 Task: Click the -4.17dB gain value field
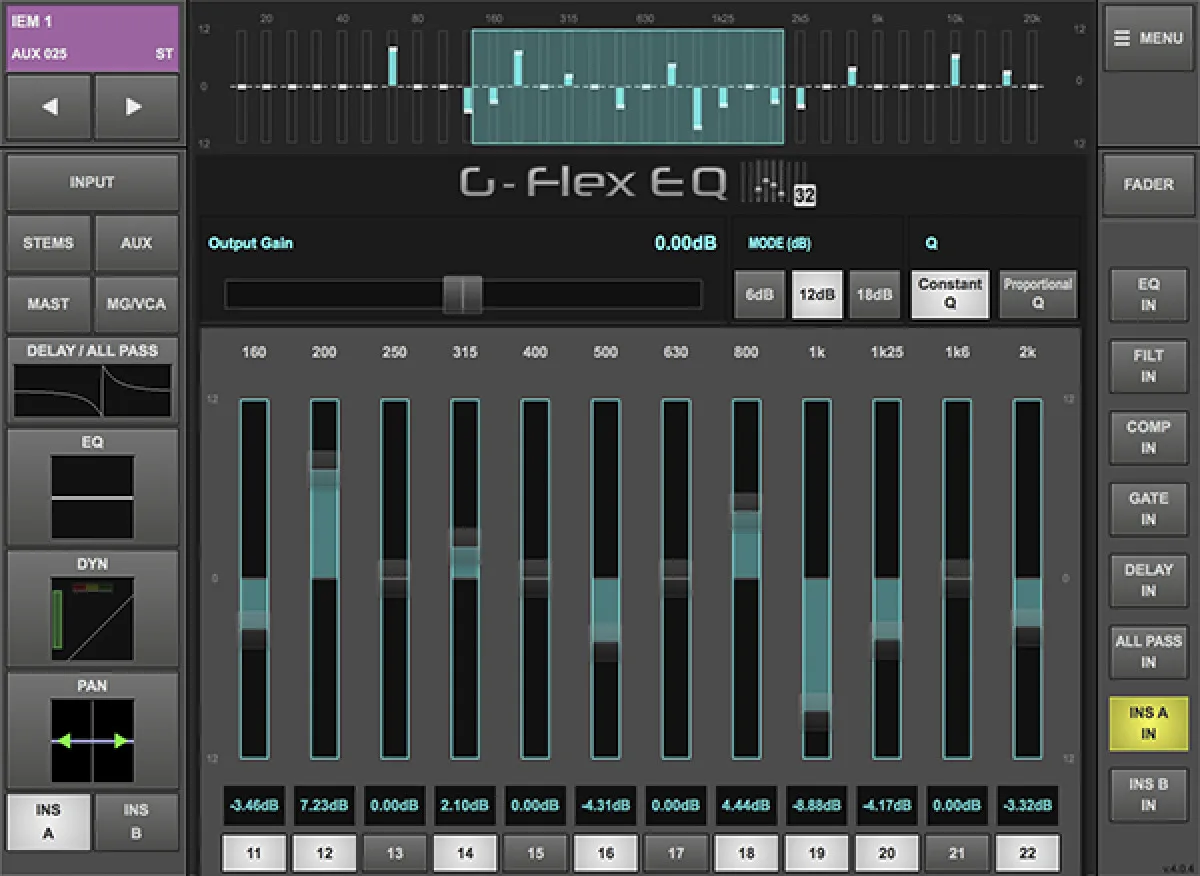coord(887,806)
